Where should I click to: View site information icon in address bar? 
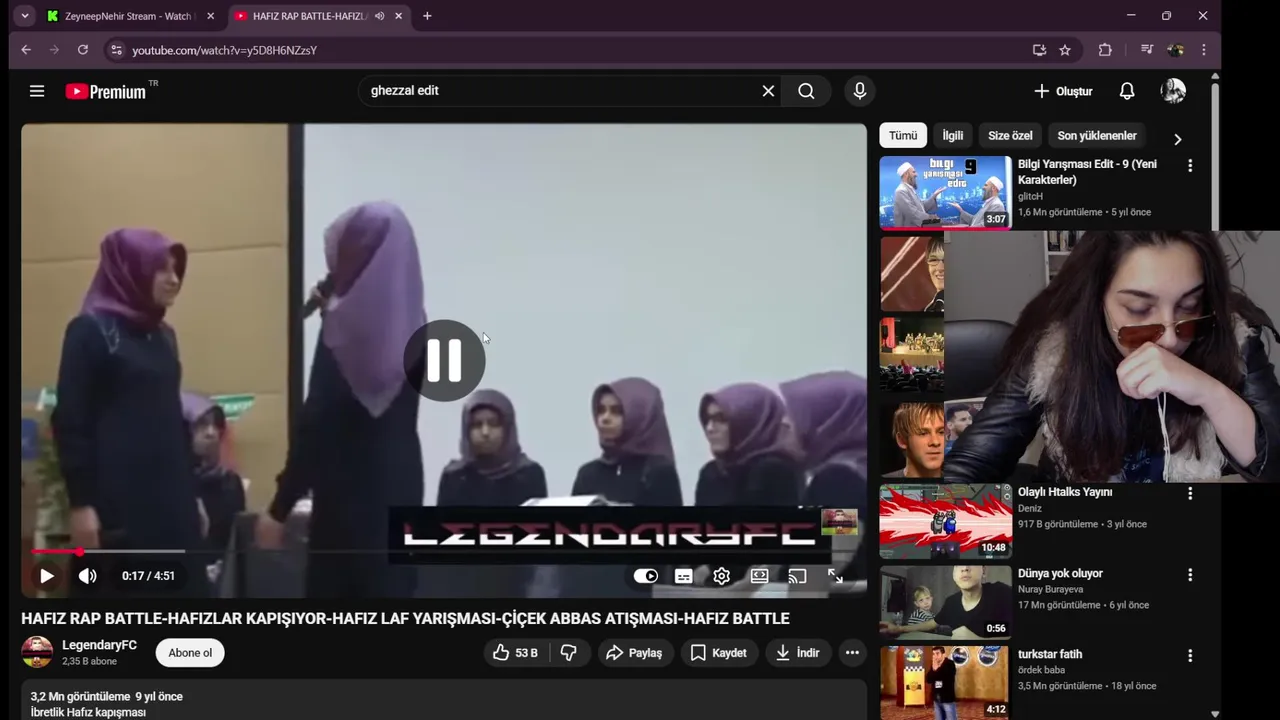116,50
